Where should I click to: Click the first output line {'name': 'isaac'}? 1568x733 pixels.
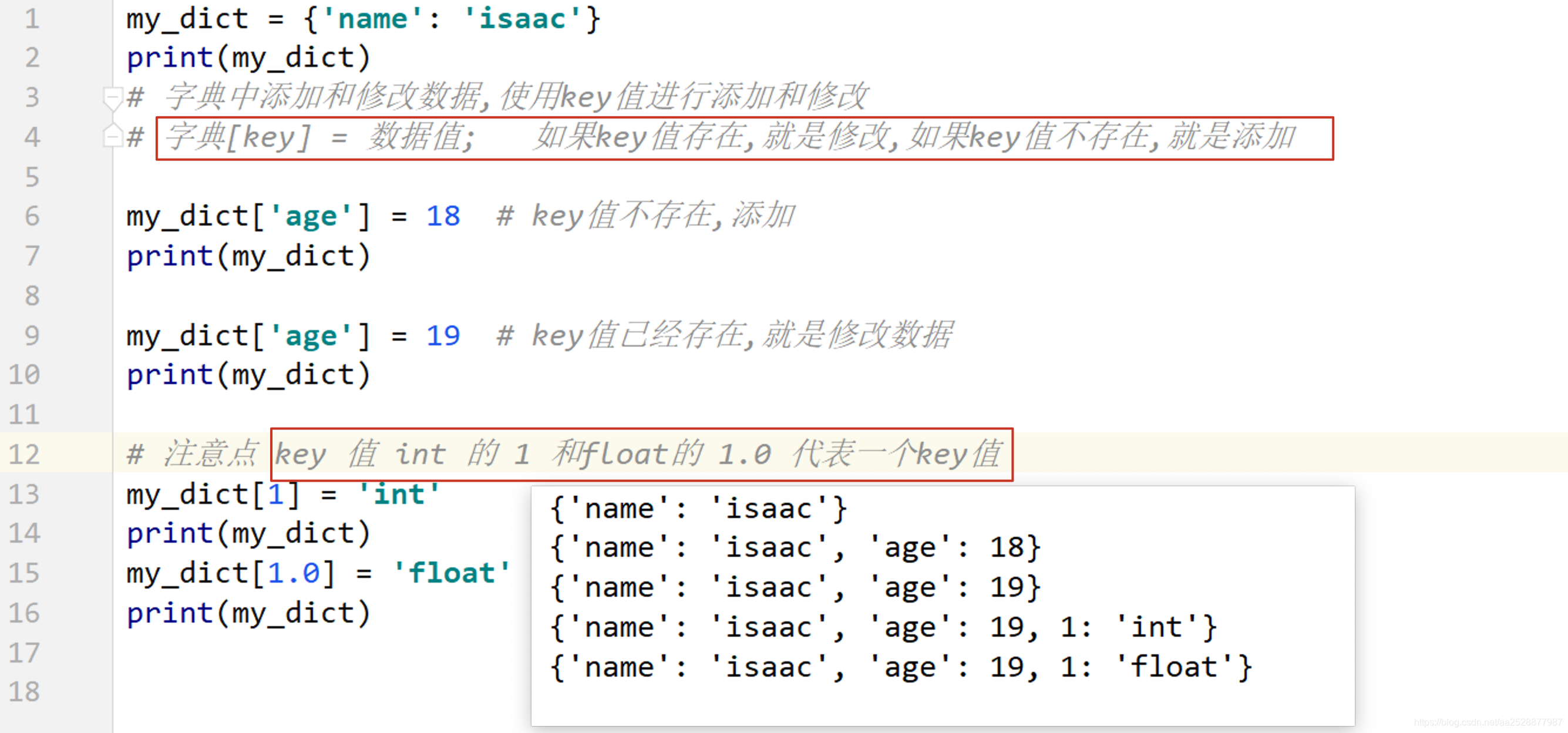coord(698,509)
